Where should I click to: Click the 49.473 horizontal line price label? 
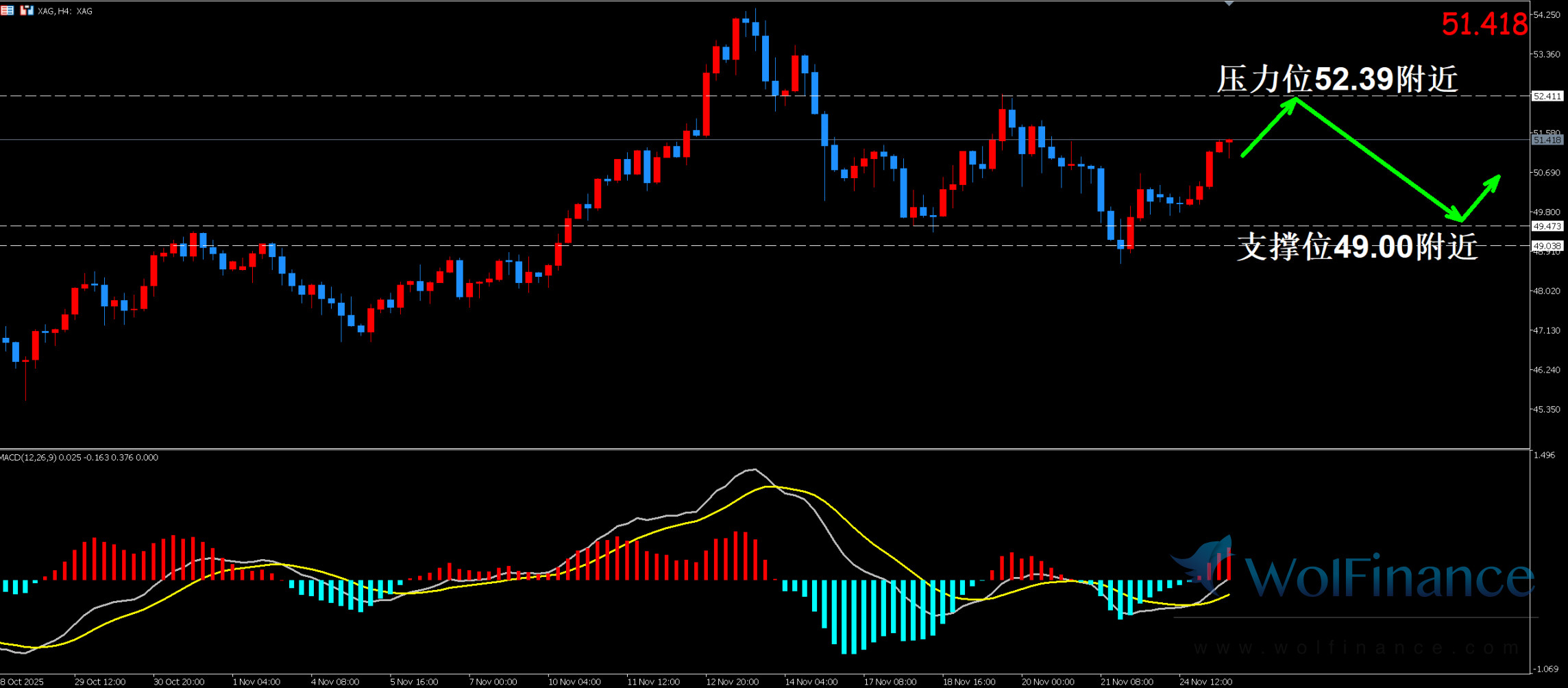click(x=1547, y=226)
